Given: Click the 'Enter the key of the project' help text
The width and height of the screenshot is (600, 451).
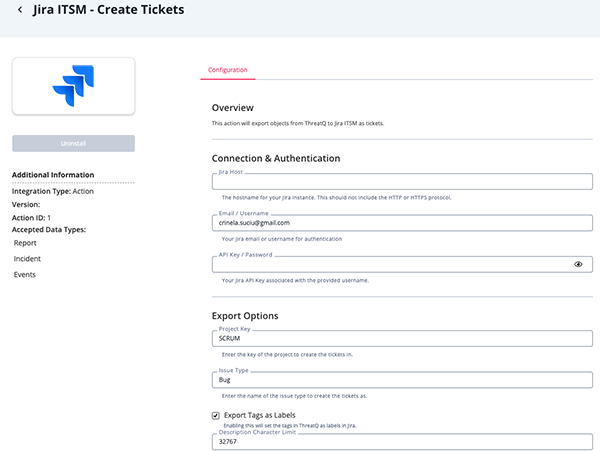Looking at the screenshot, I should point(287,355).
